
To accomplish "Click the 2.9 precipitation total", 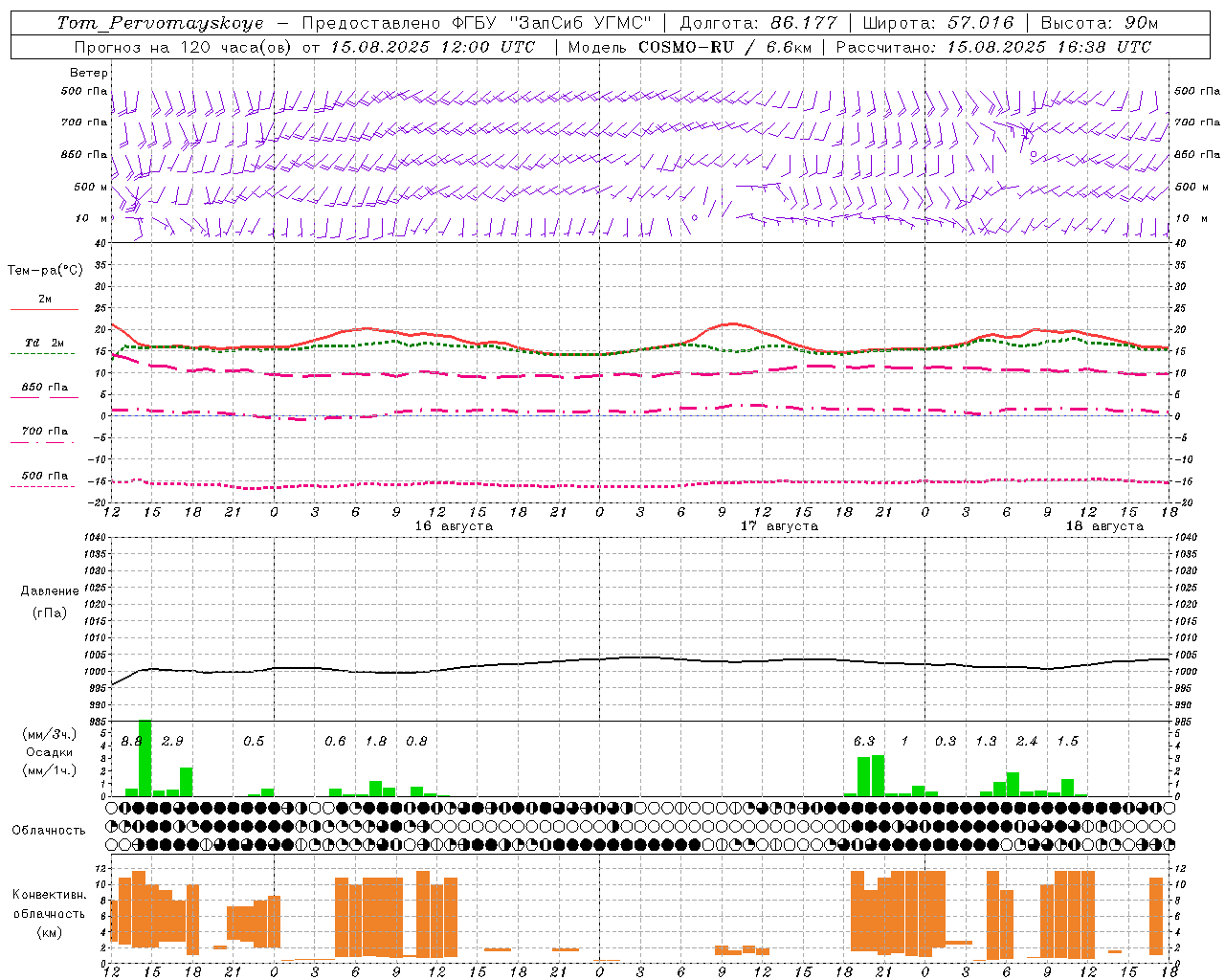I will pyautogui.click(x=172, y=742).
